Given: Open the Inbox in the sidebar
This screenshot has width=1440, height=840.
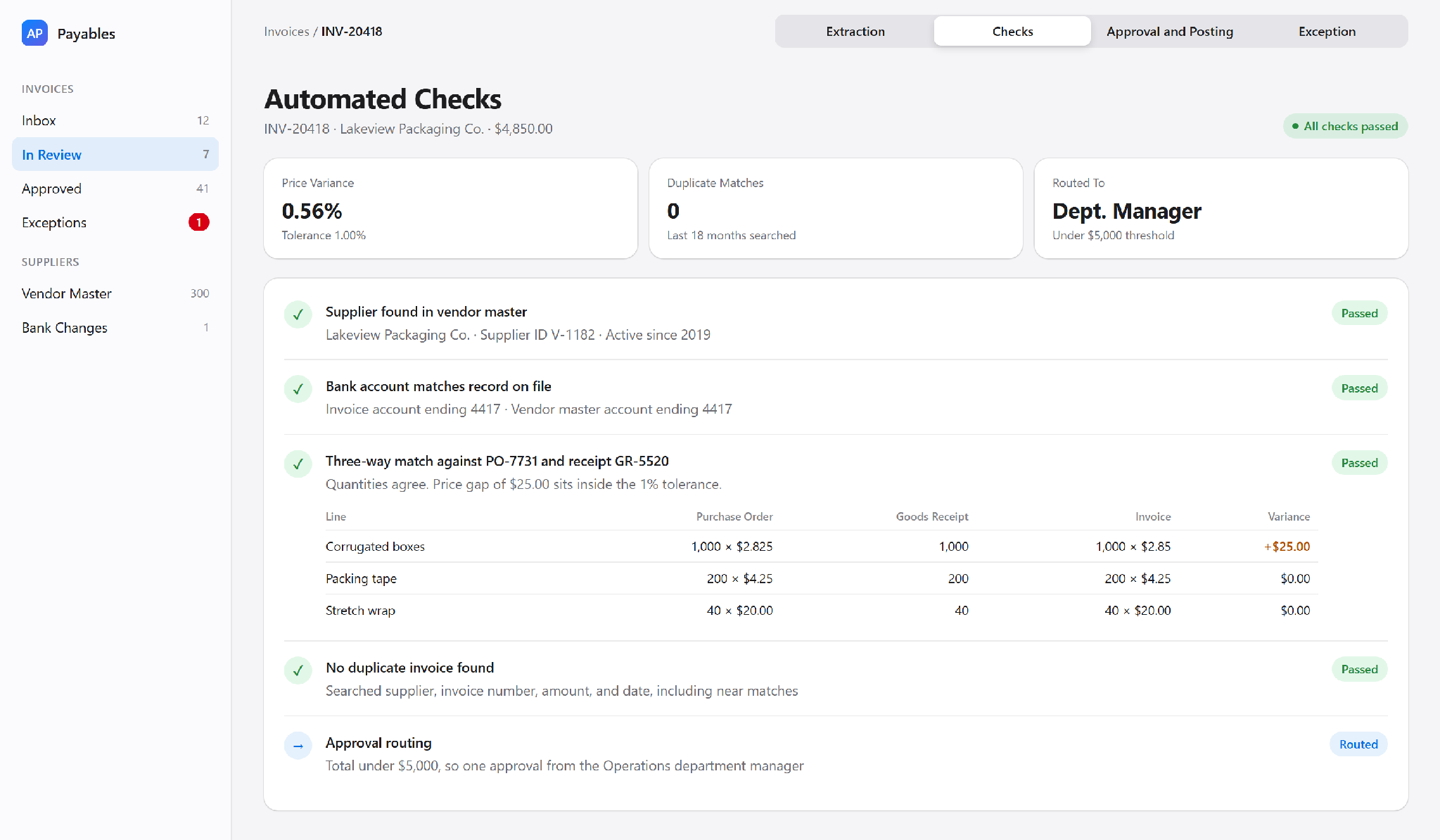Looking at the screenshot, I should pos(115,120).
